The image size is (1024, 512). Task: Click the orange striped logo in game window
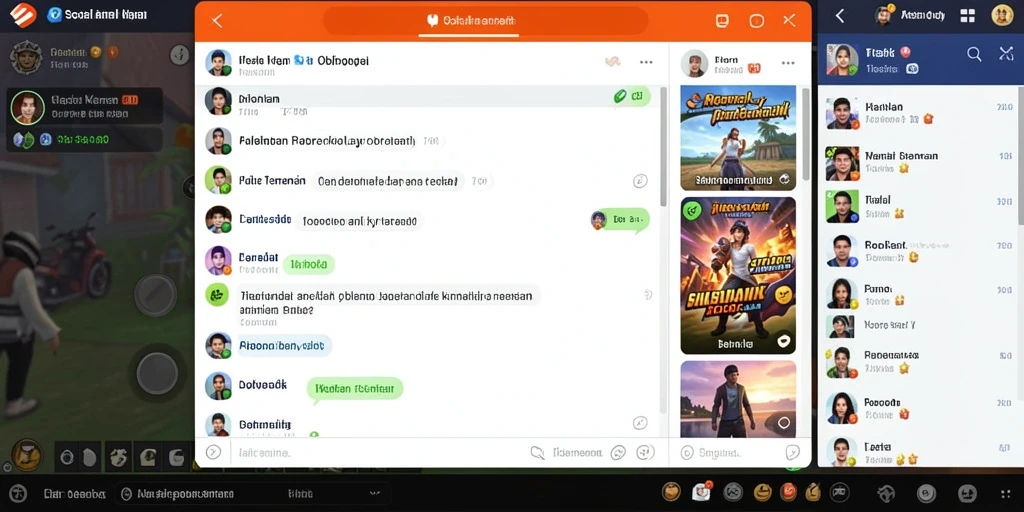(x=23, y=15)
